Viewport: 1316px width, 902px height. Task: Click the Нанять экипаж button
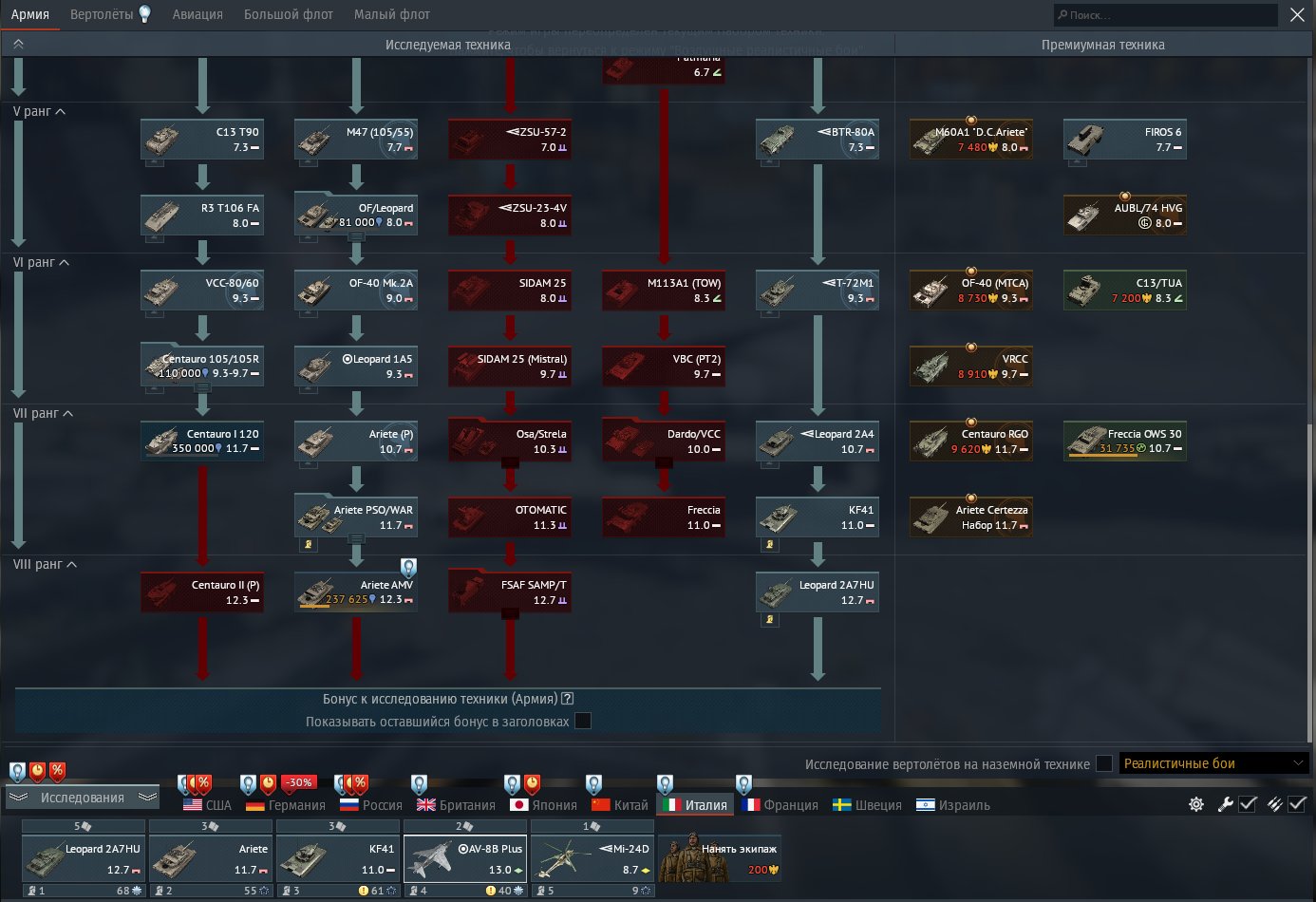point(720,858)
